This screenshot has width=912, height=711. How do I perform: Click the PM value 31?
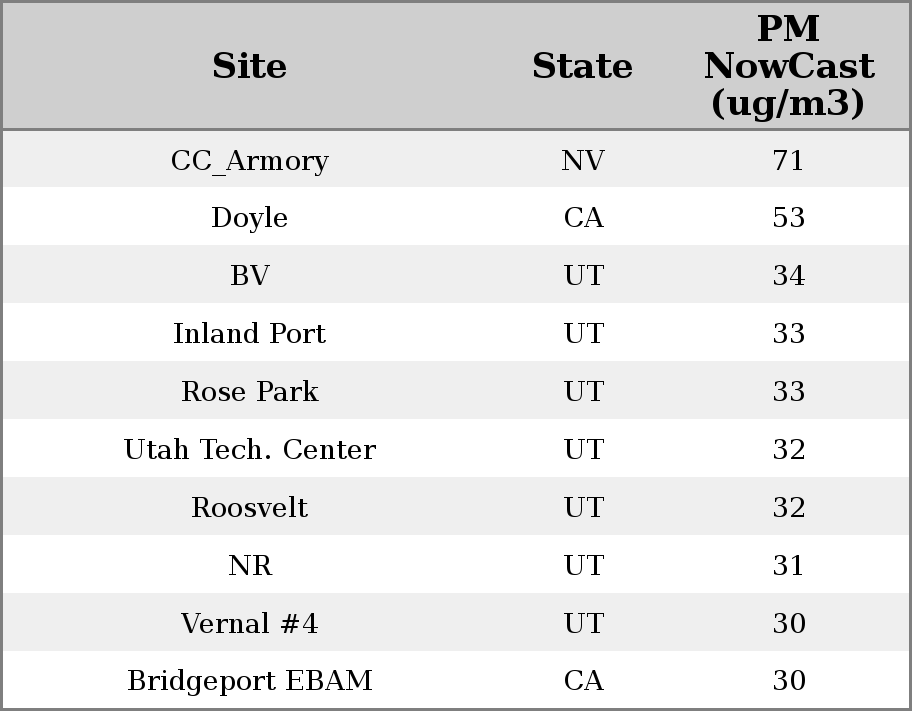click(x=788, y=565)
